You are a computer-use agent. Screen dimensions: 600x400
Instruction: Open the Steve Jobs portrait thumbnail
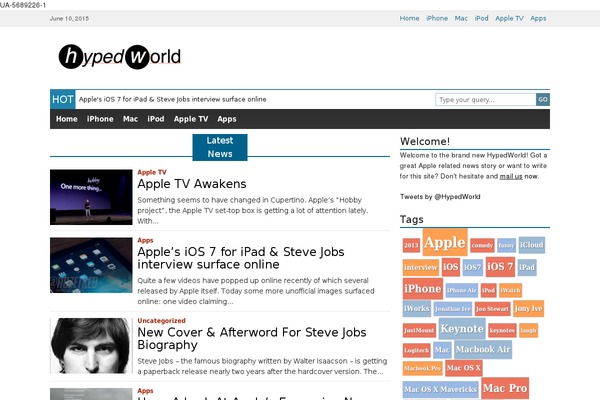coord(91,346)
